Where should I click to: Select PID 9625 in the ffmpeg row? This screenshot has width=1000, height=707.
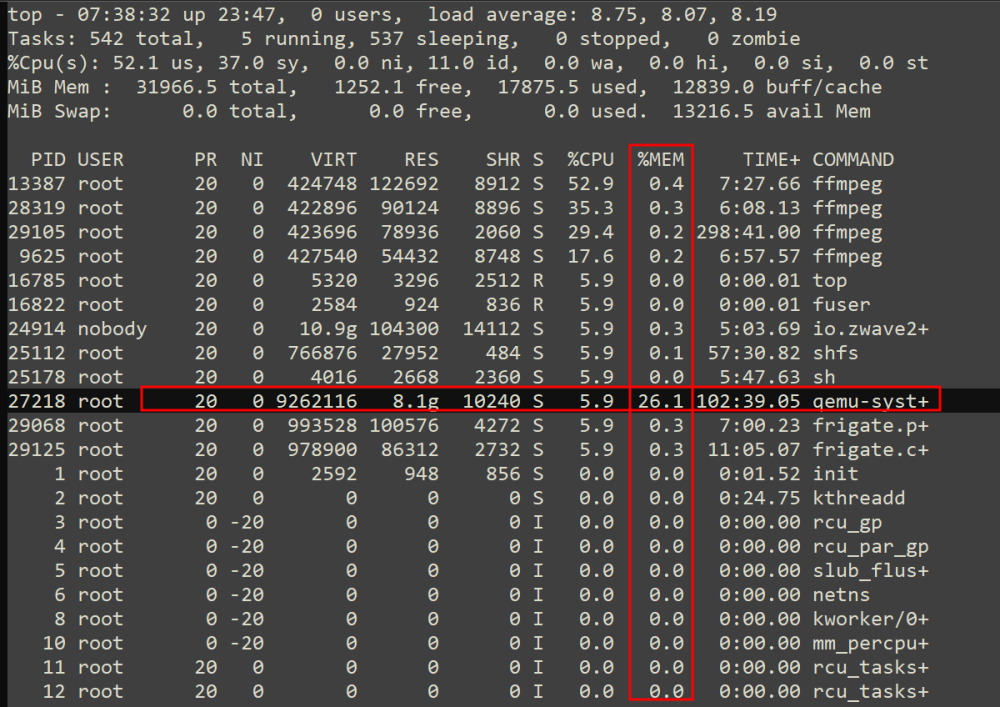point(42,256)
